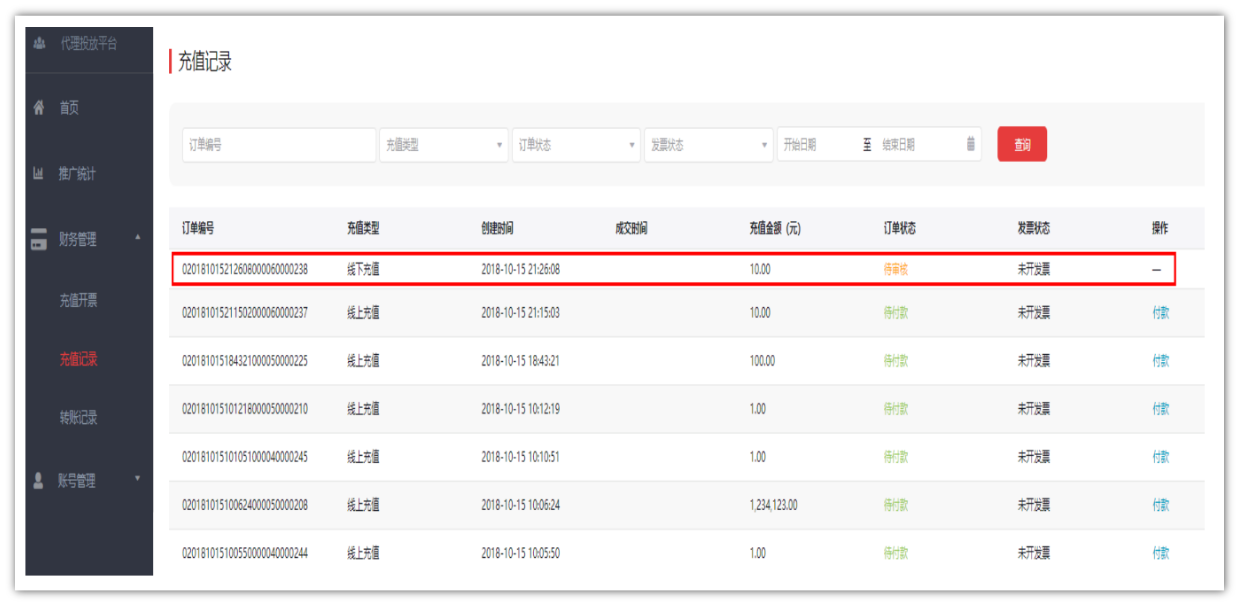Click 付款 for the 1,234,123.00 order
The height and width of the screenshot is (606, 1239).
[1160, 505]
